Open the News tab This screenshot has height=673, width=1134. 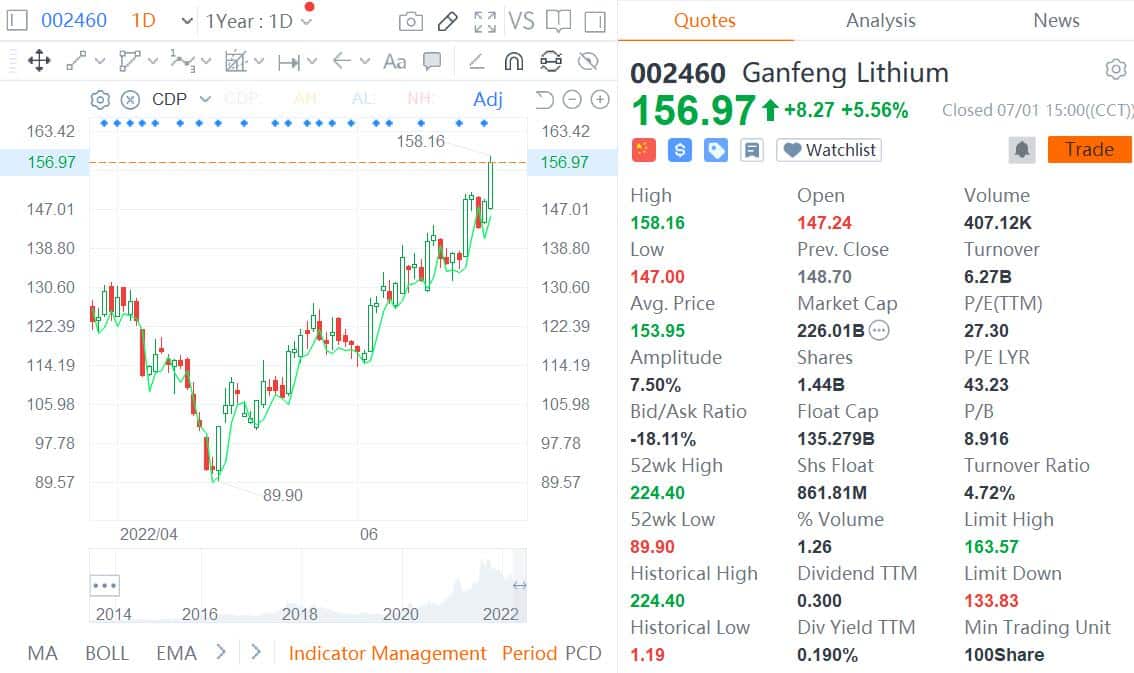pyautogui.click(x=1055, y=20)
